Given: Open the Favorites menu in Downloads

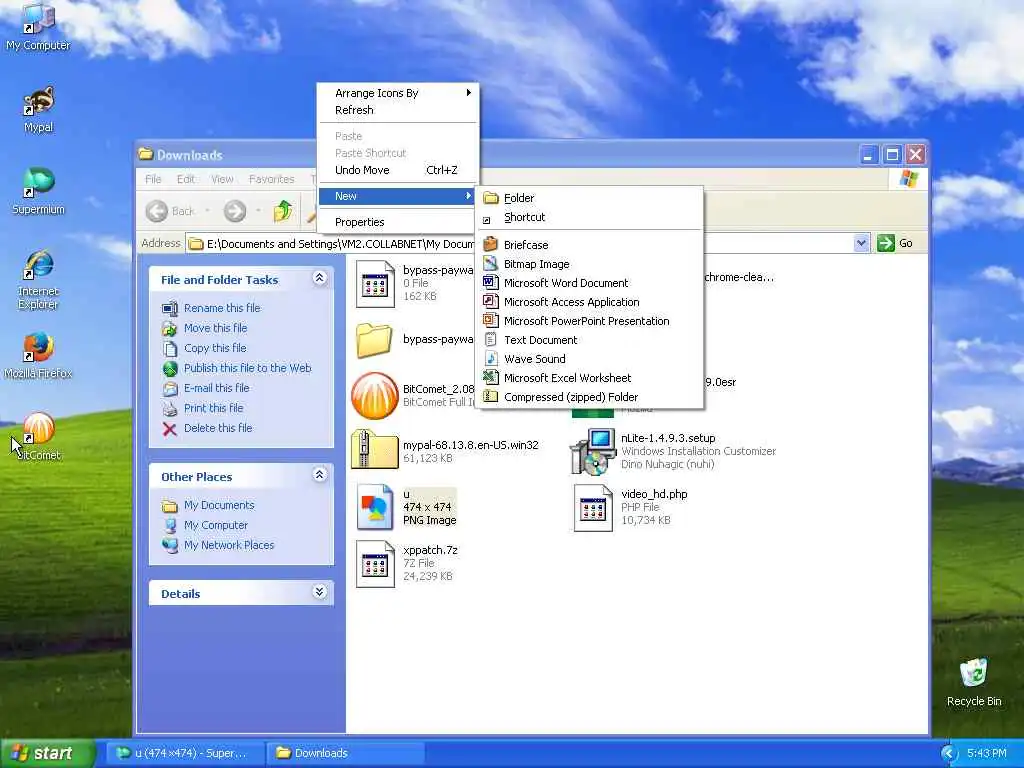Looking at the screenshot, I should tap(272, 179).
